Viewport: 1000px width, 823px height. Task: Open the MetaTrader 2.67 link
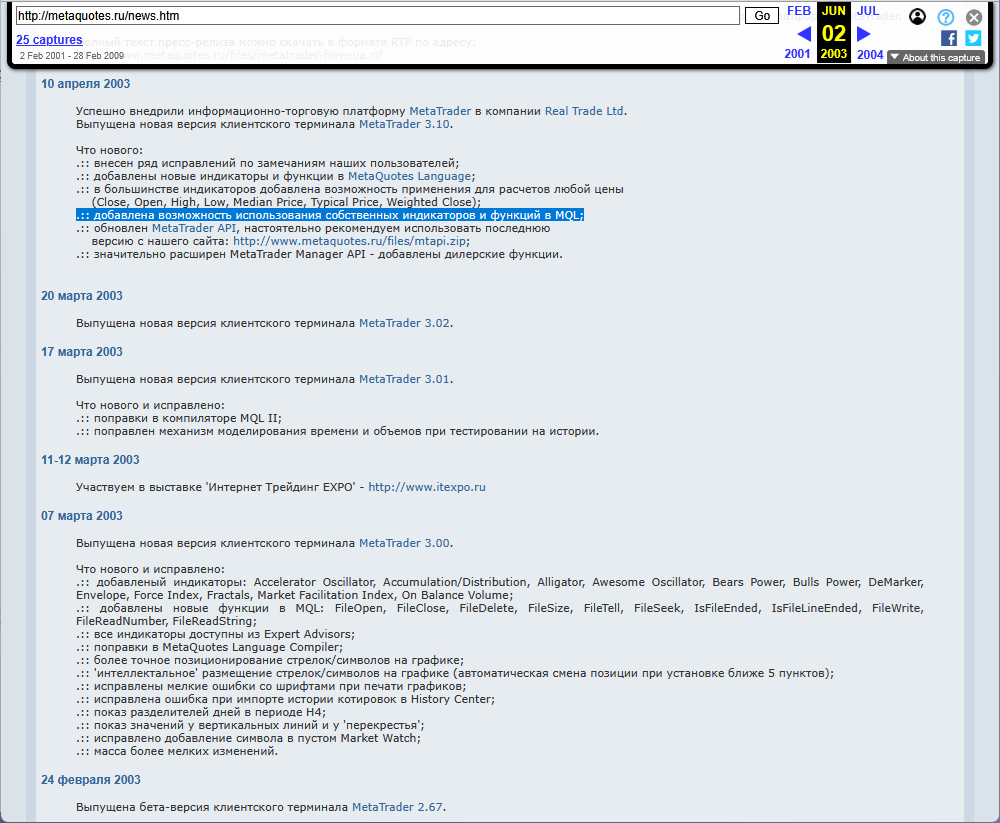pyautogui.click(x=397, y=807)
